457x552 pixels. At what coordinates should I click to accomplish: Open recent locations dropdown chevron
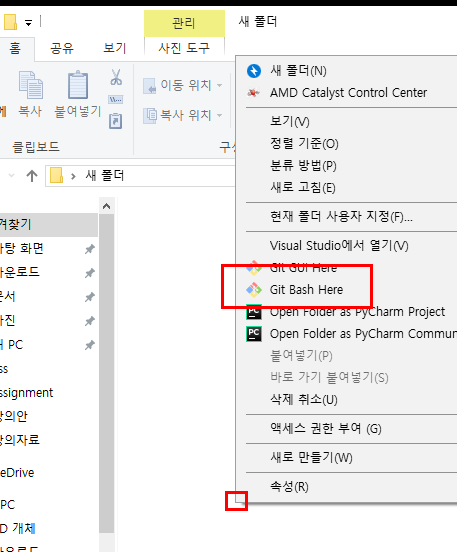pyautogui.click(x=11, y=175)
